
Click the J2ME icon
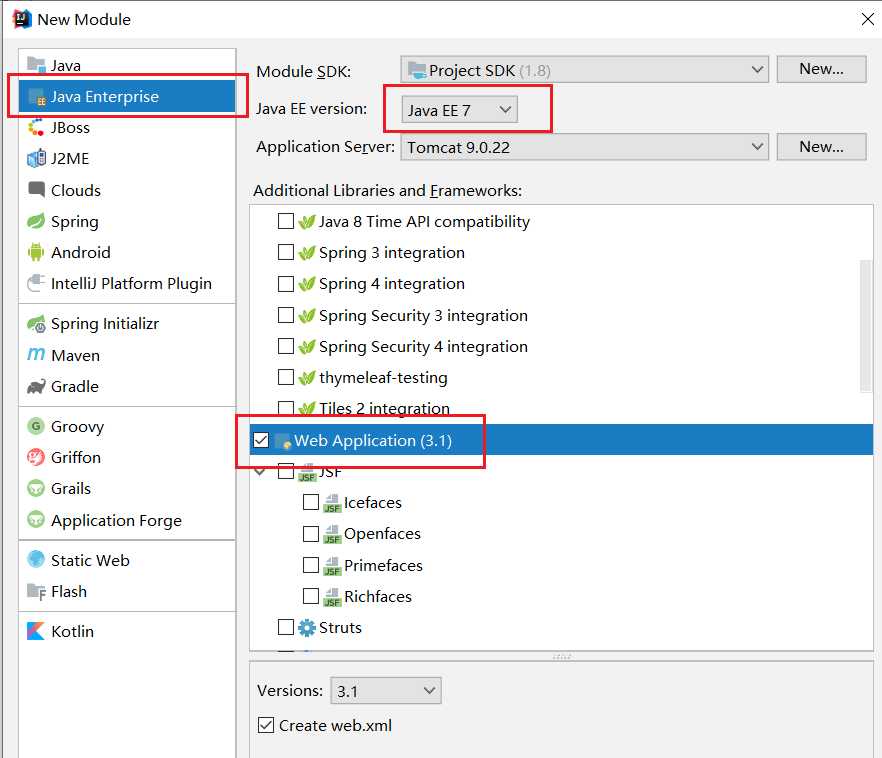[37, 159]
